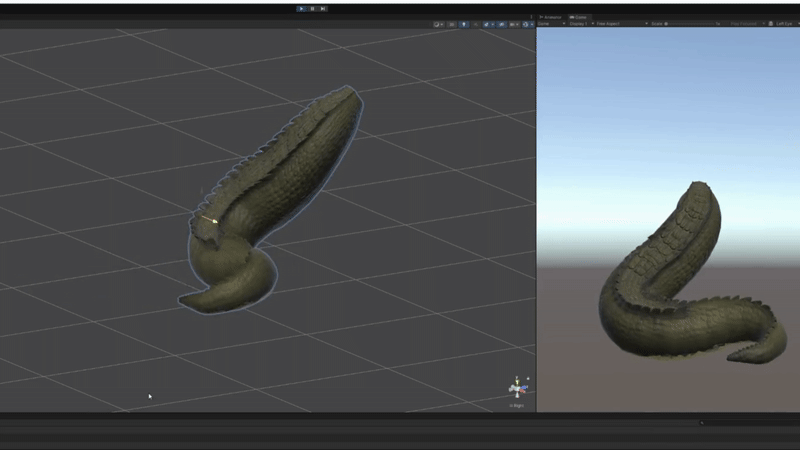Toggle the Right perspective label under gizmo

pyautogui.click(x=516, y=406)
